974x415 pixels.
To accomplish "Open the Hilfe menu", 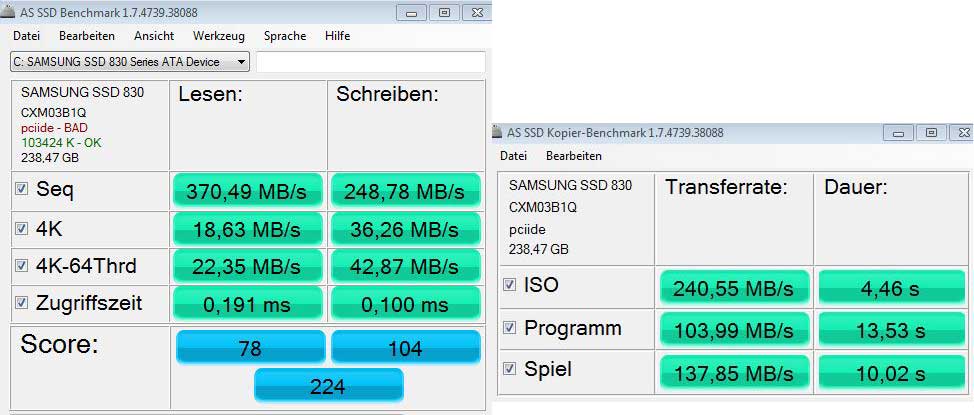I will (337, 36).
